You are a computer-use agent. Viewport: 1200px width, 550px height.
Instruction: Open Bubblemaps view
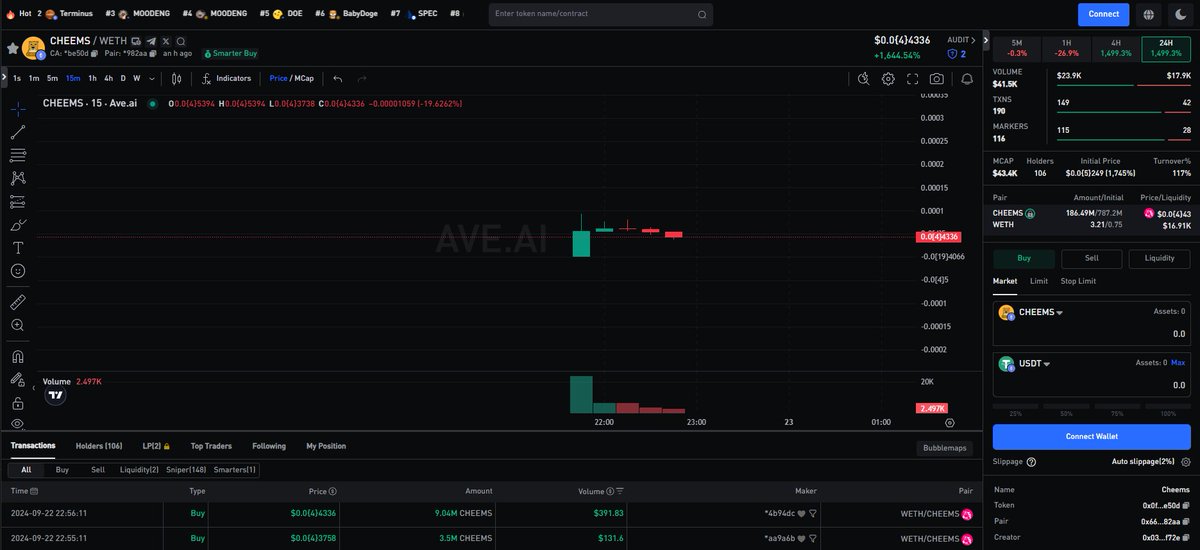coord(945,448)
